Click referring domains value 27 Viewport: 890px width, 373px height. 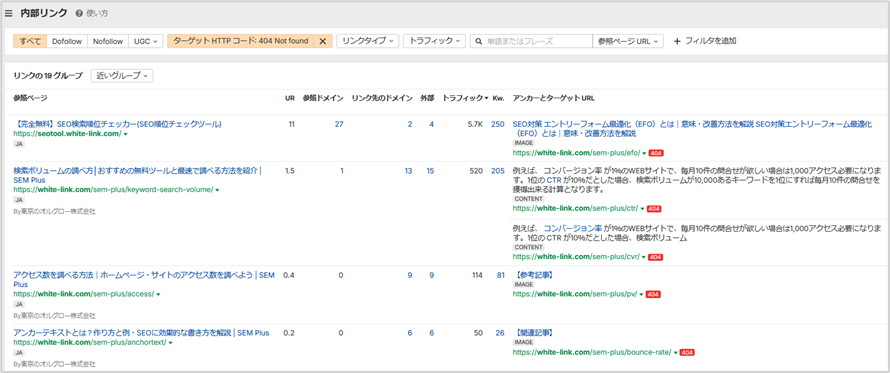click(x=339, y=124)
